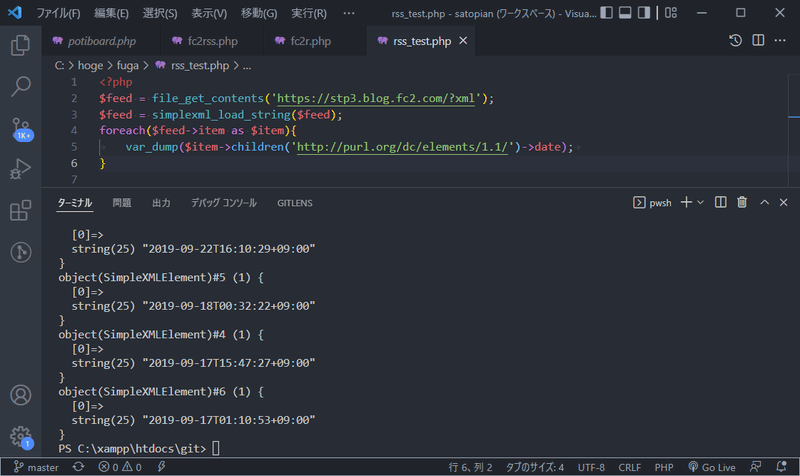Expand breadcrumb symbols ellipsis
The height and width of the screenshot is (476, 800).
(x=247, y=66)
